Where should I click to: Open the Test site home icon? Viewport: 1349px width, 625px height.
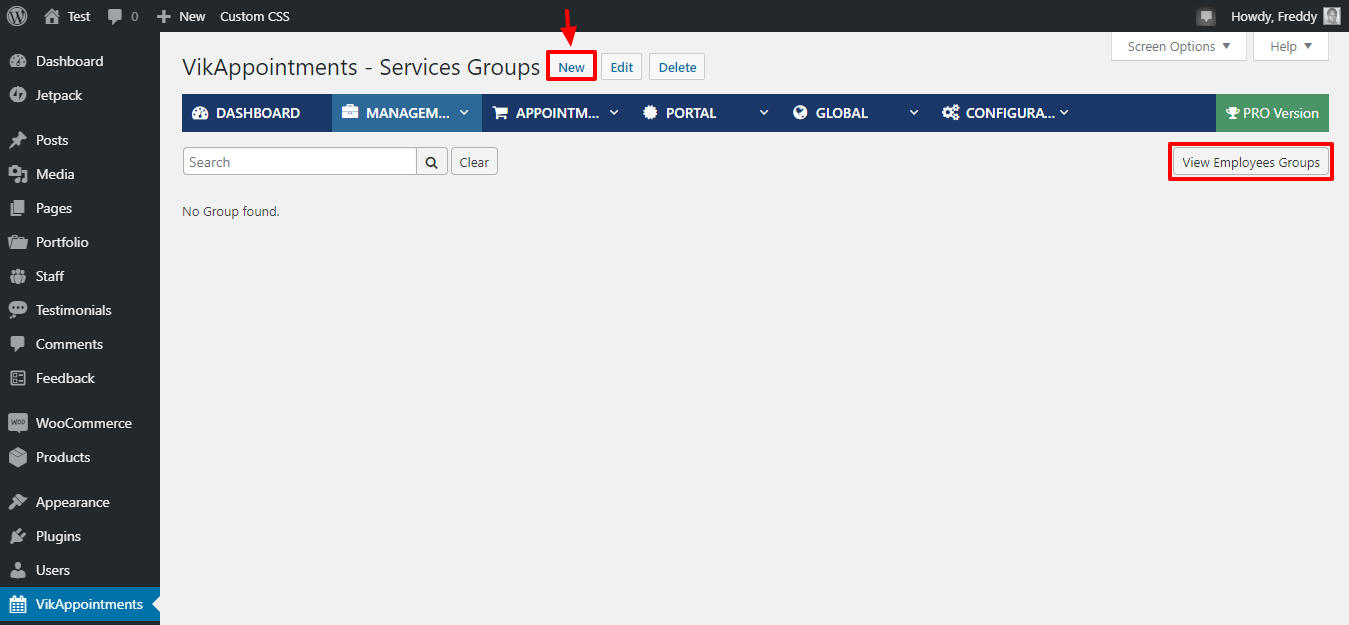[x=52, y=16]
